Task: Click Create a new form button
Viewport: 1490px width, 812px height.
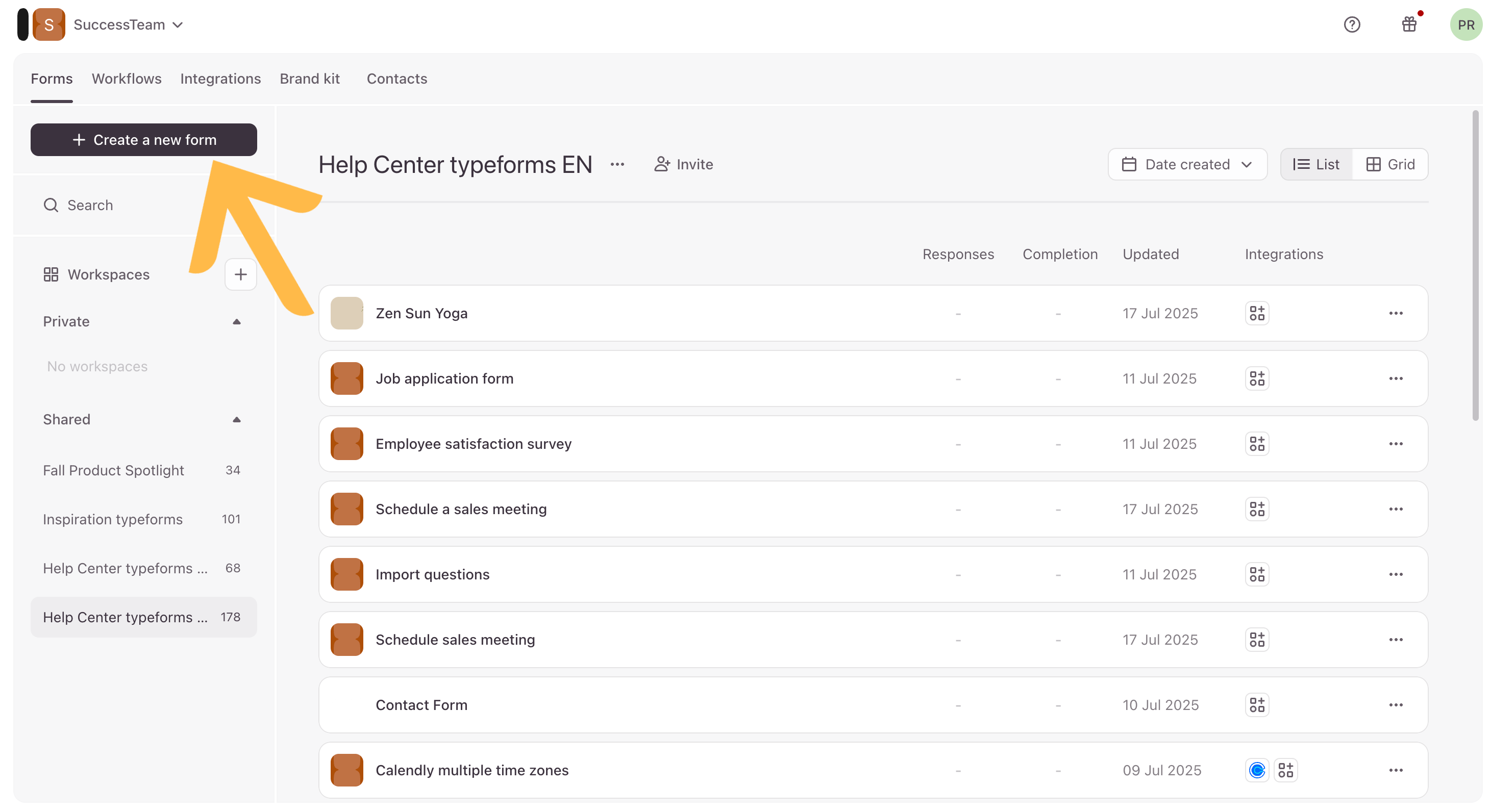Action: tap(143, 140)
